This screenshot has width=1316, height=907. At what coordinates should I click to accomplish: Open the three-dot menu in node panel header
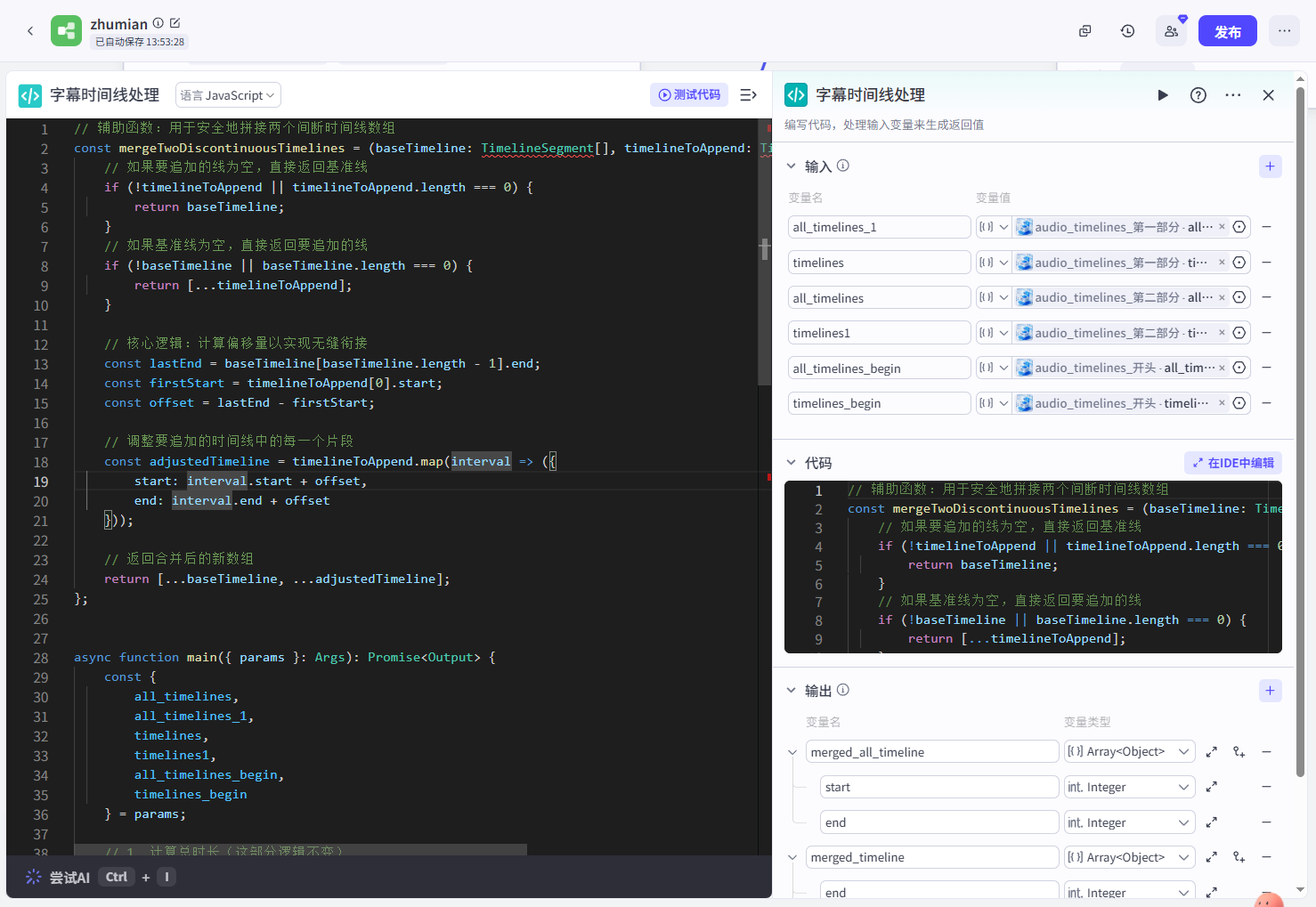pos(1233,95)
